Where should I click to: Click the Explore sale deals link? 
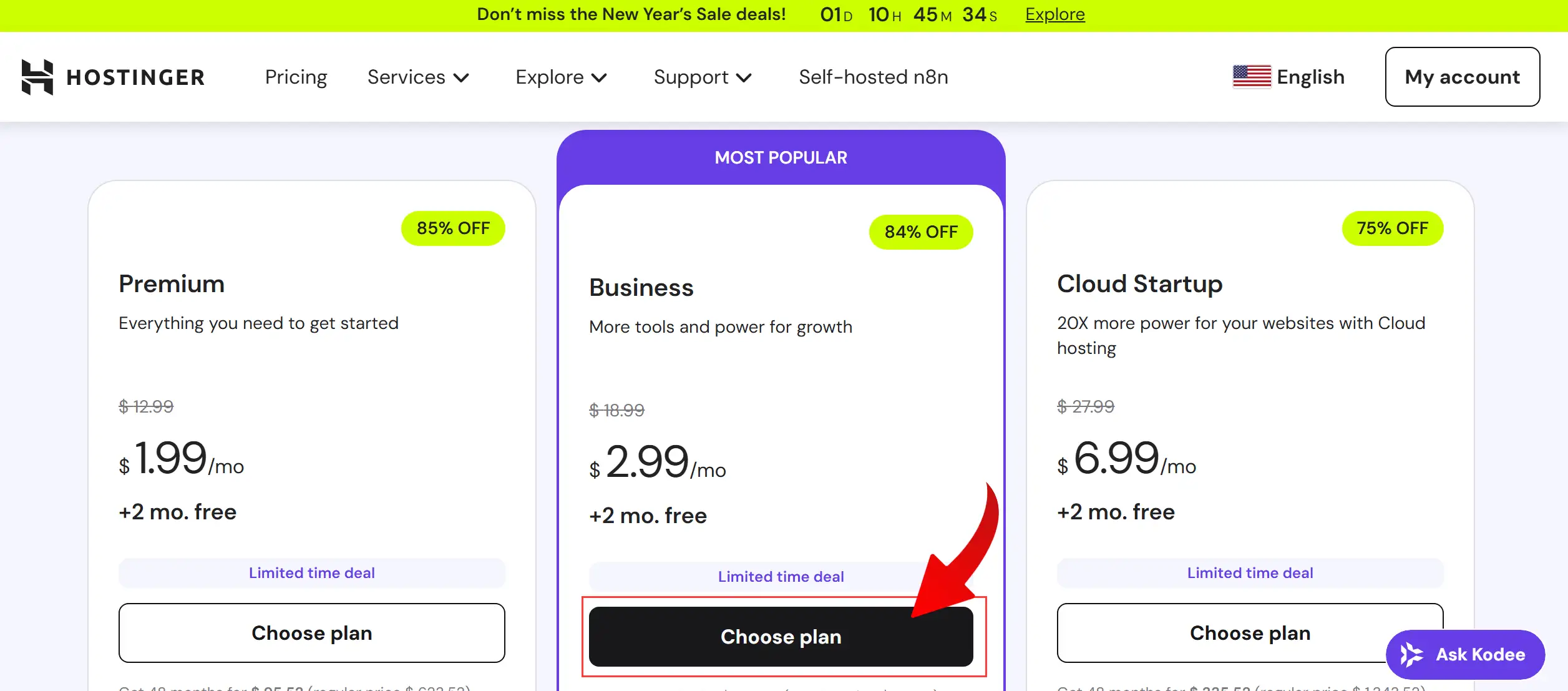click(1054, 14)
